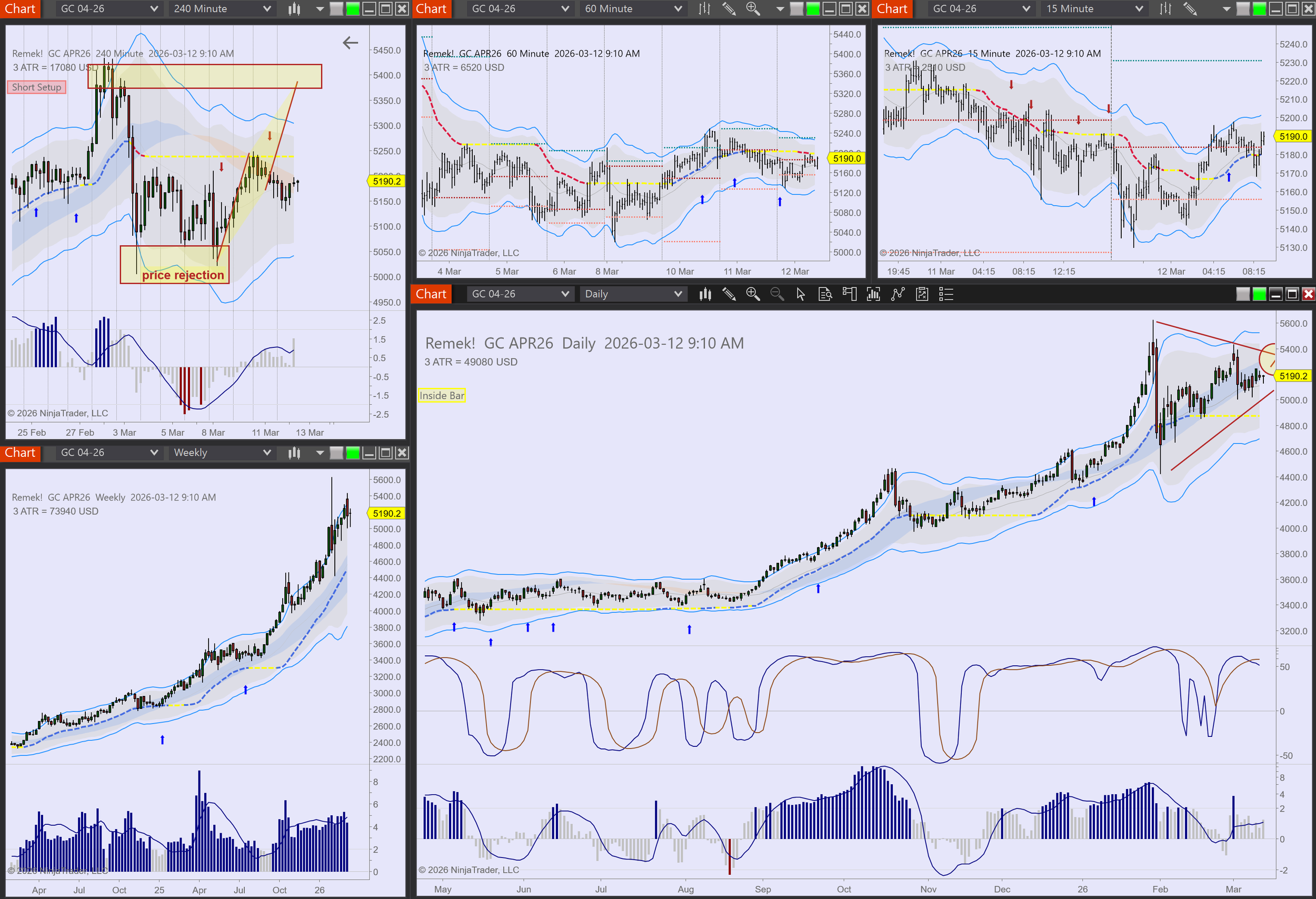Toggle gray interval link button on Daily chart
This screenshot has height=899, width=1316.
click(x=1243, y=294)
